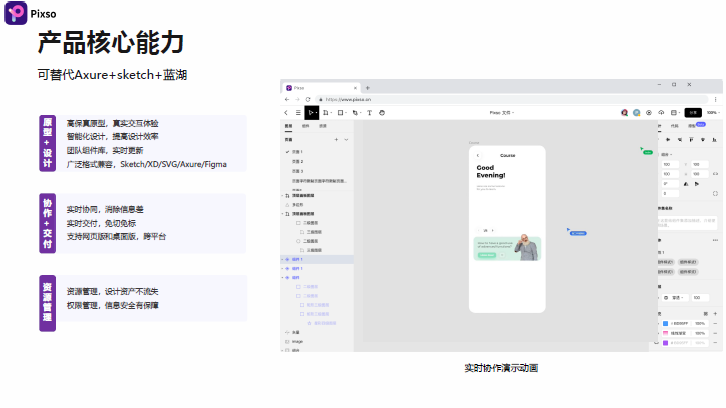Screen dimensions: 726x408
Task: Select the Text tool
Action: tap(369, 113)
